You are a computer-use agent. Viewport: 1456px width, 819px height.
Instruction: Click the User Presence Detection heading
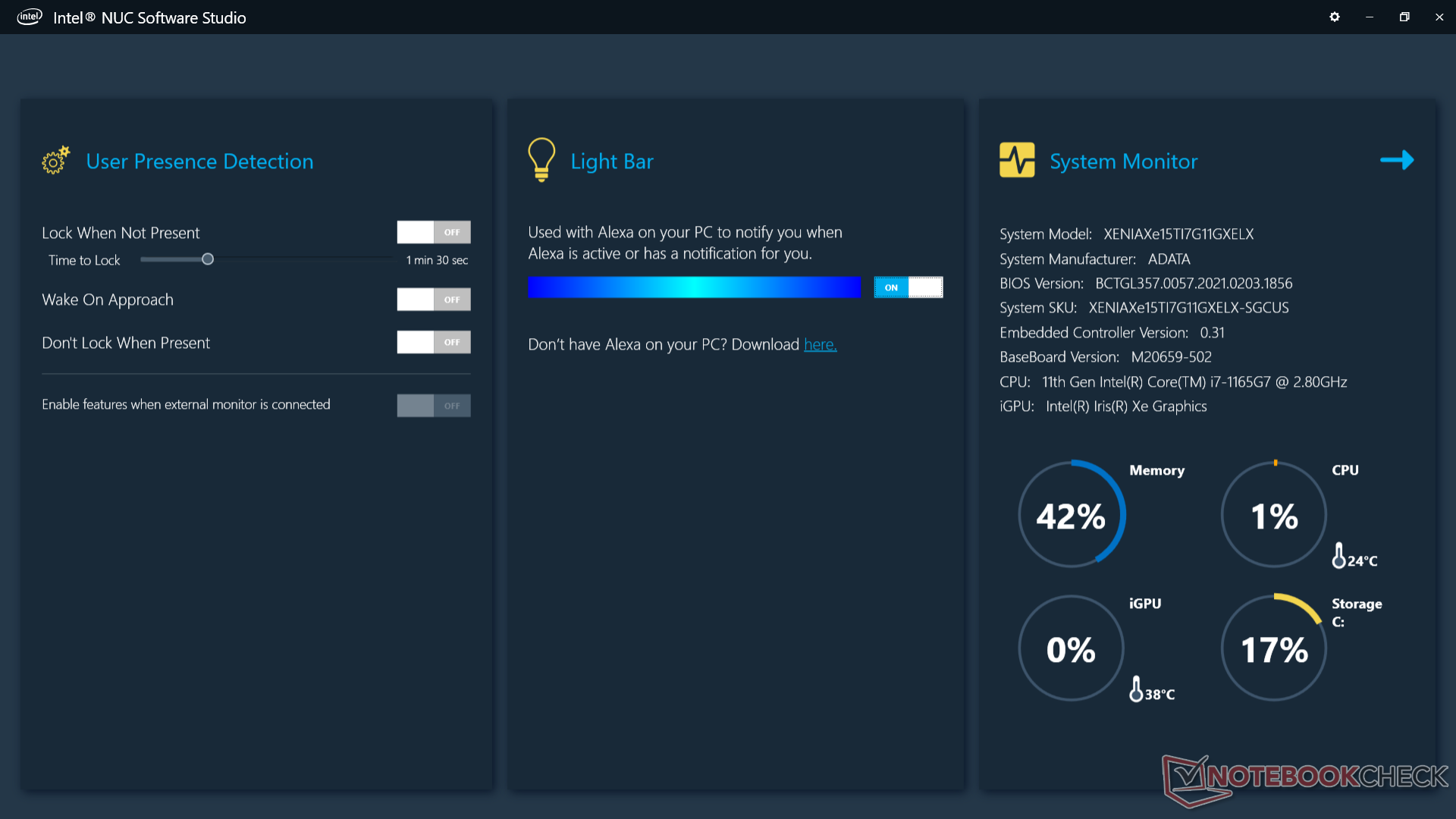pyautogui.click(x=199, y=162)
